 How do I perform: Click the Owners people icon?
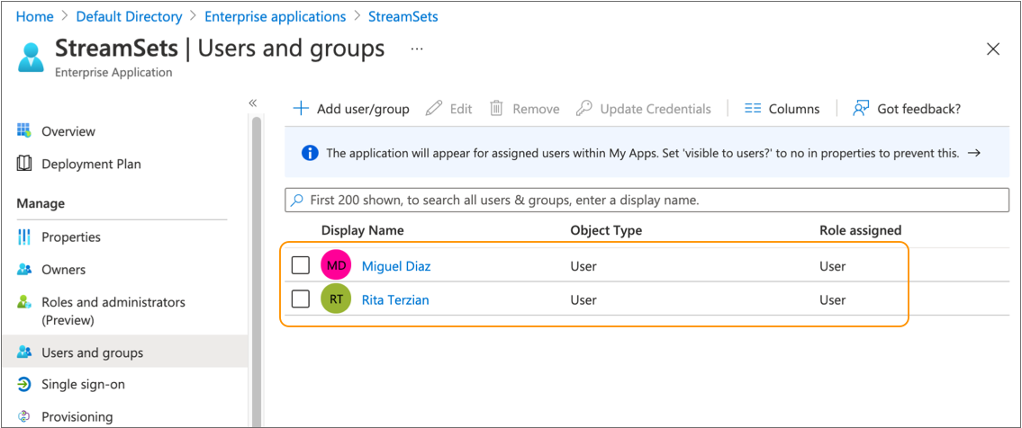pyautogui.click(x=24, y=269)
